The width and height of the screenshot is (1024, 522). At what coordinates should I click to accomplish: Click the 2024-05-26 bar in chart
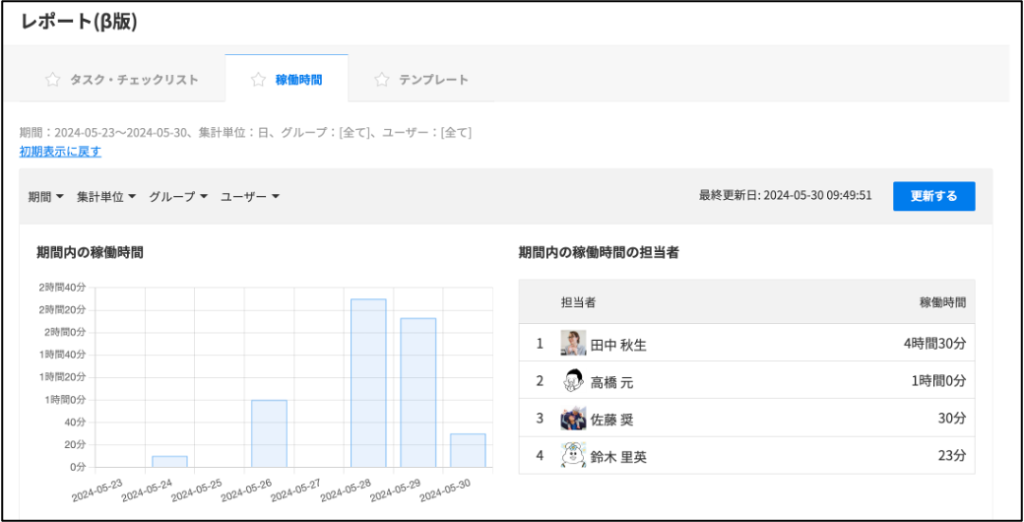tap(269, 433)
